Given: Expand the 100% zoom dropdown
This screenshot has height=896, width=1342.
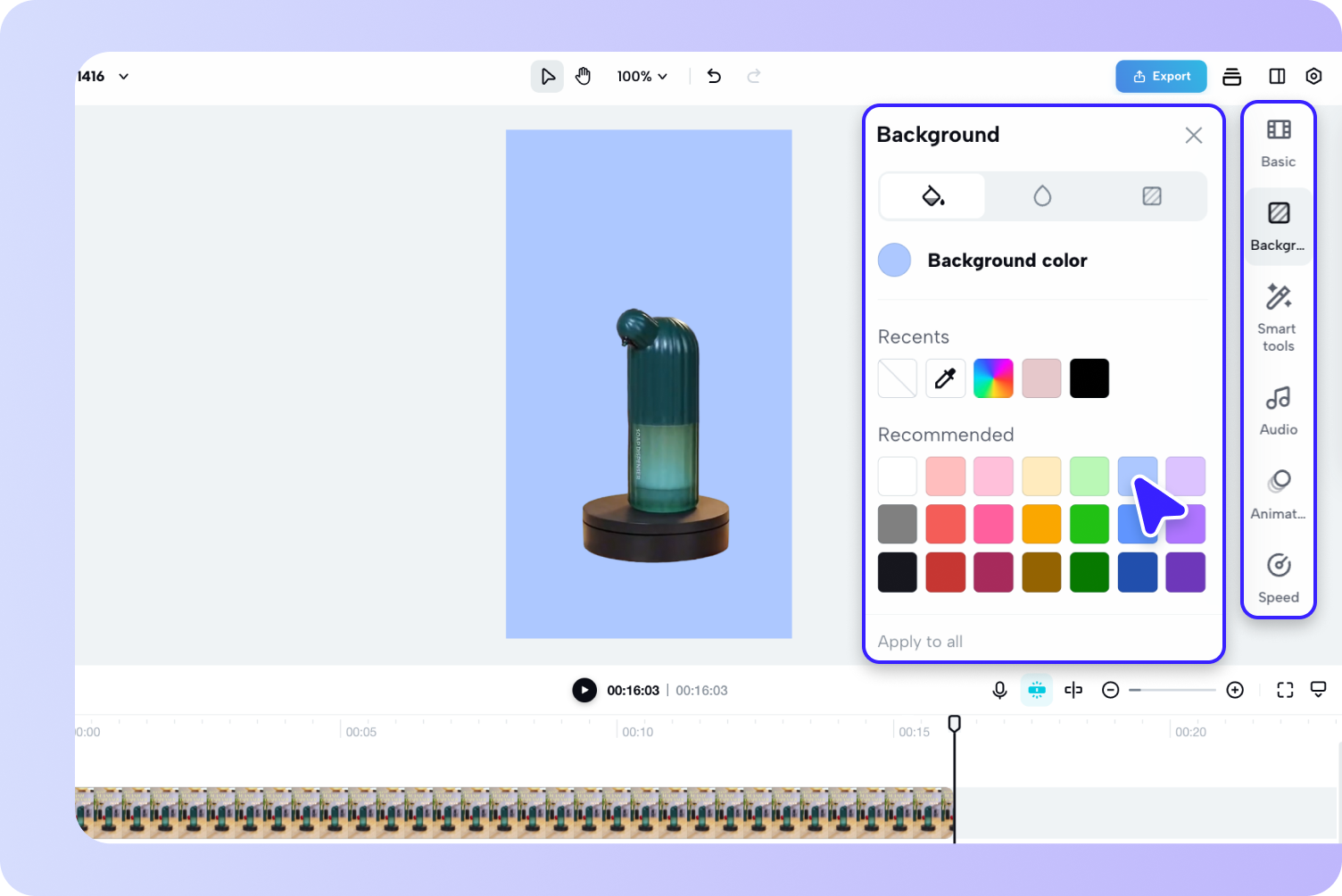Looking at the screenshot, I should (642, 77).
